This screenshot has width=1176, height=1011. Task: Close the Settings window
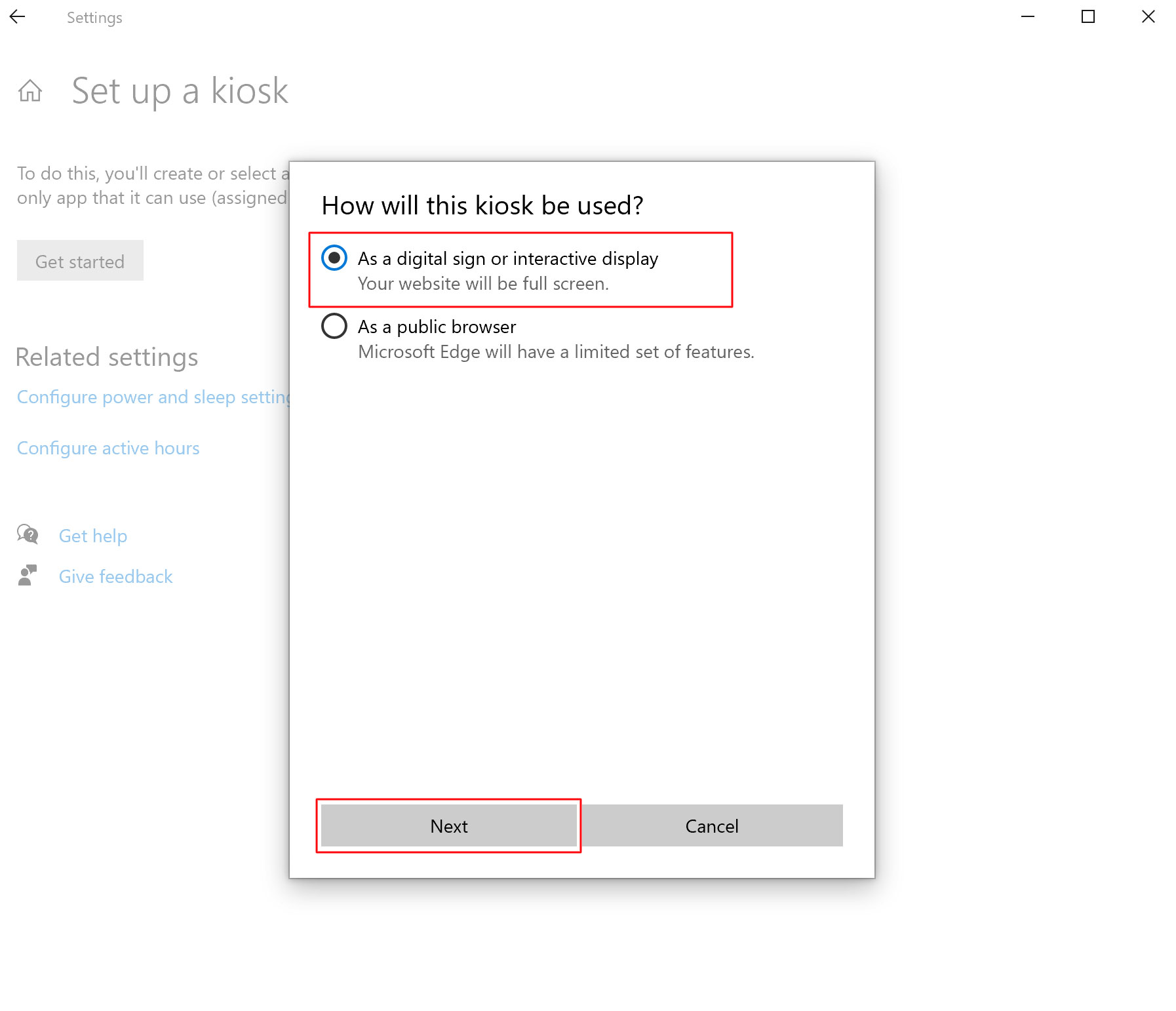pyautogui.click(x=1148, y=17)
